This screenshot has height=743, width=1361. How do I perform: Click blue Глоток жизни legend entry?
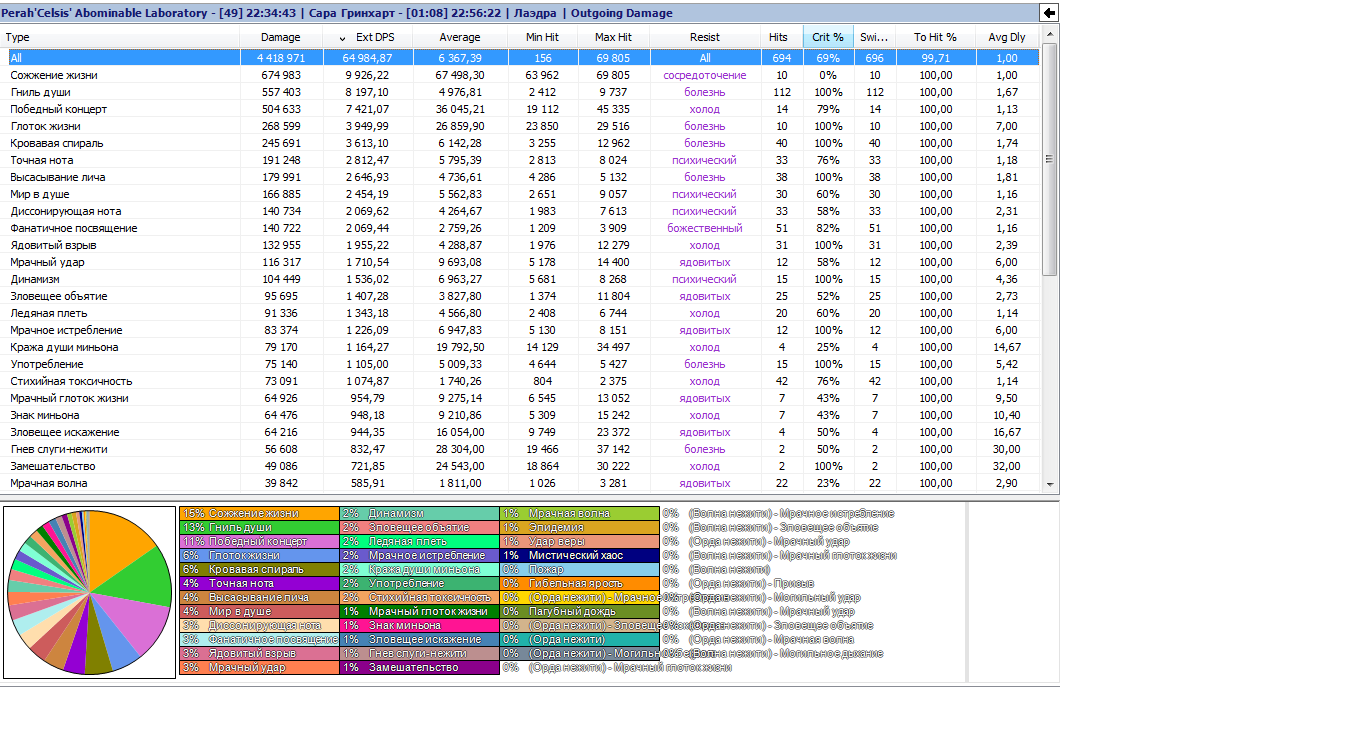259,555
